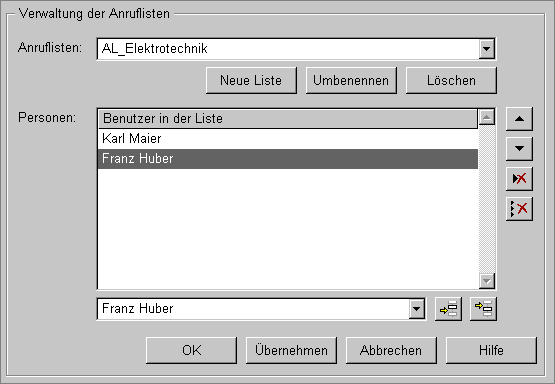Expand the Franz Huber person dropdown
This screenshot has height=384, width=555.
click(417, 309)
